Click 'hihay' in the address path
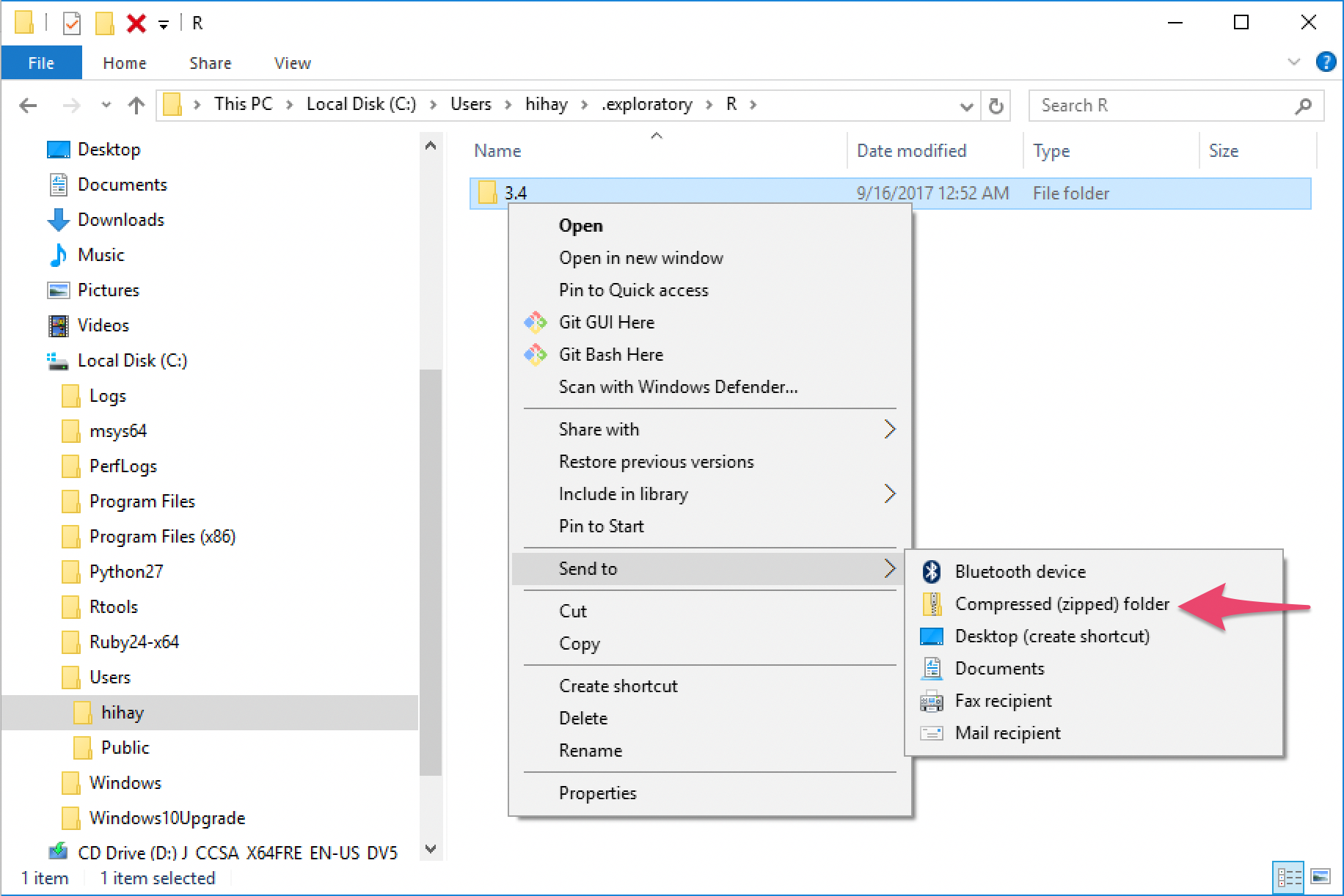Screen dimensions: 1344x896 [547, 104]
